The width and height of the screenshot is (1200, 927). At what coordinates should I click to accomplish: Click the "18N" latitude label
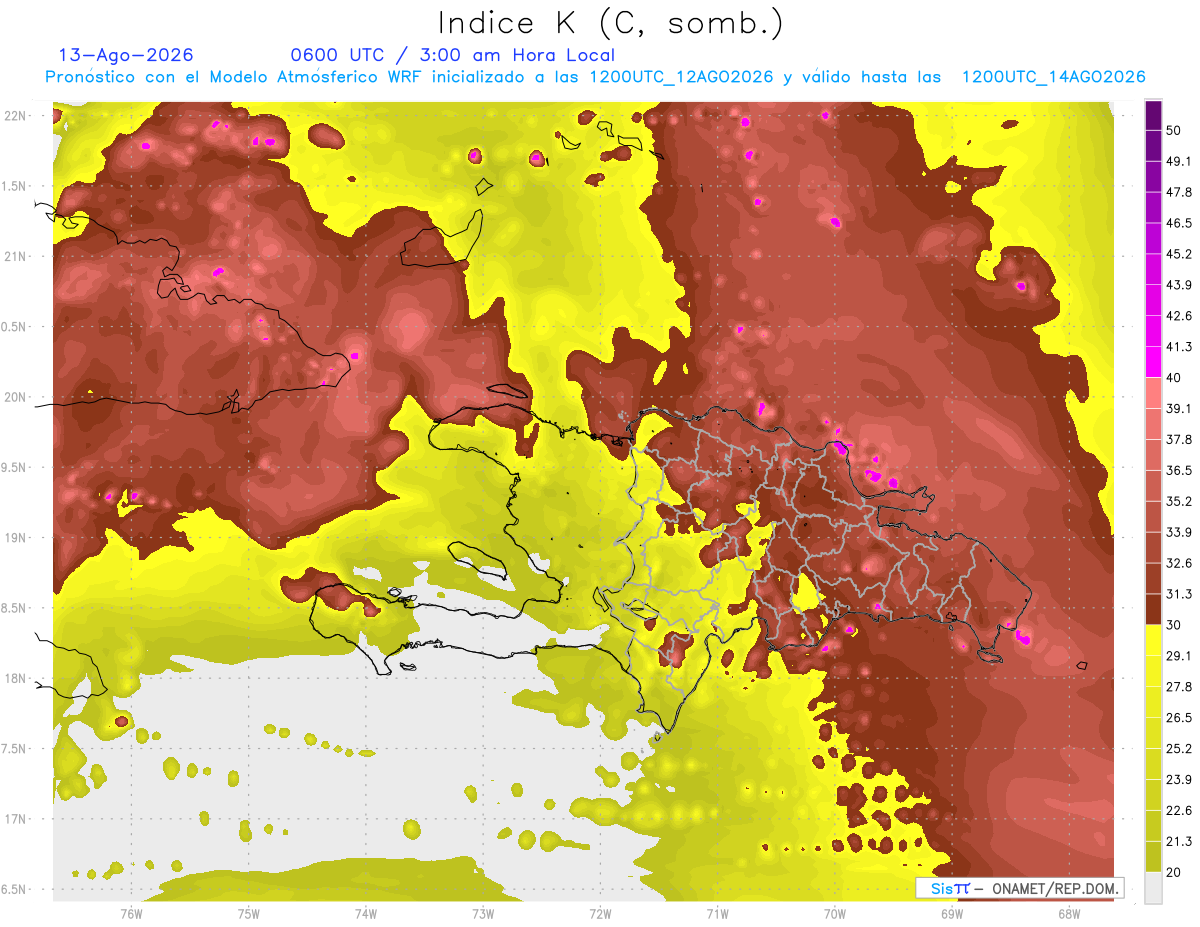tap(15, 679)
